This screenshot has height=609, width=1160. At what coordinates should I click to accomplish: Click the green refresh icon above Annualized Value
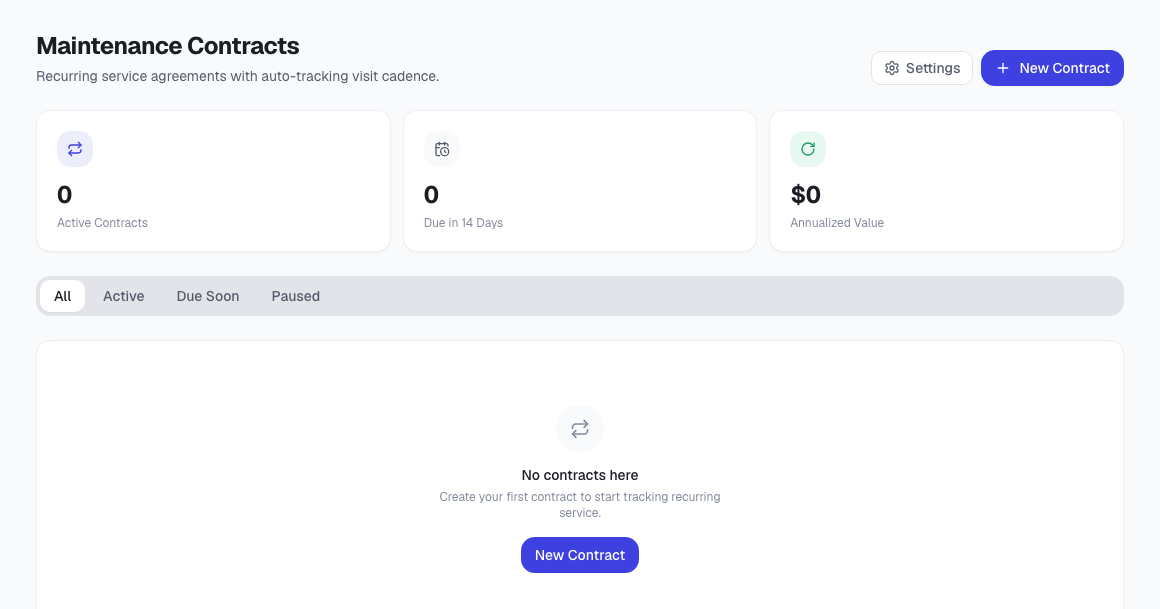[x=808, y=149]
